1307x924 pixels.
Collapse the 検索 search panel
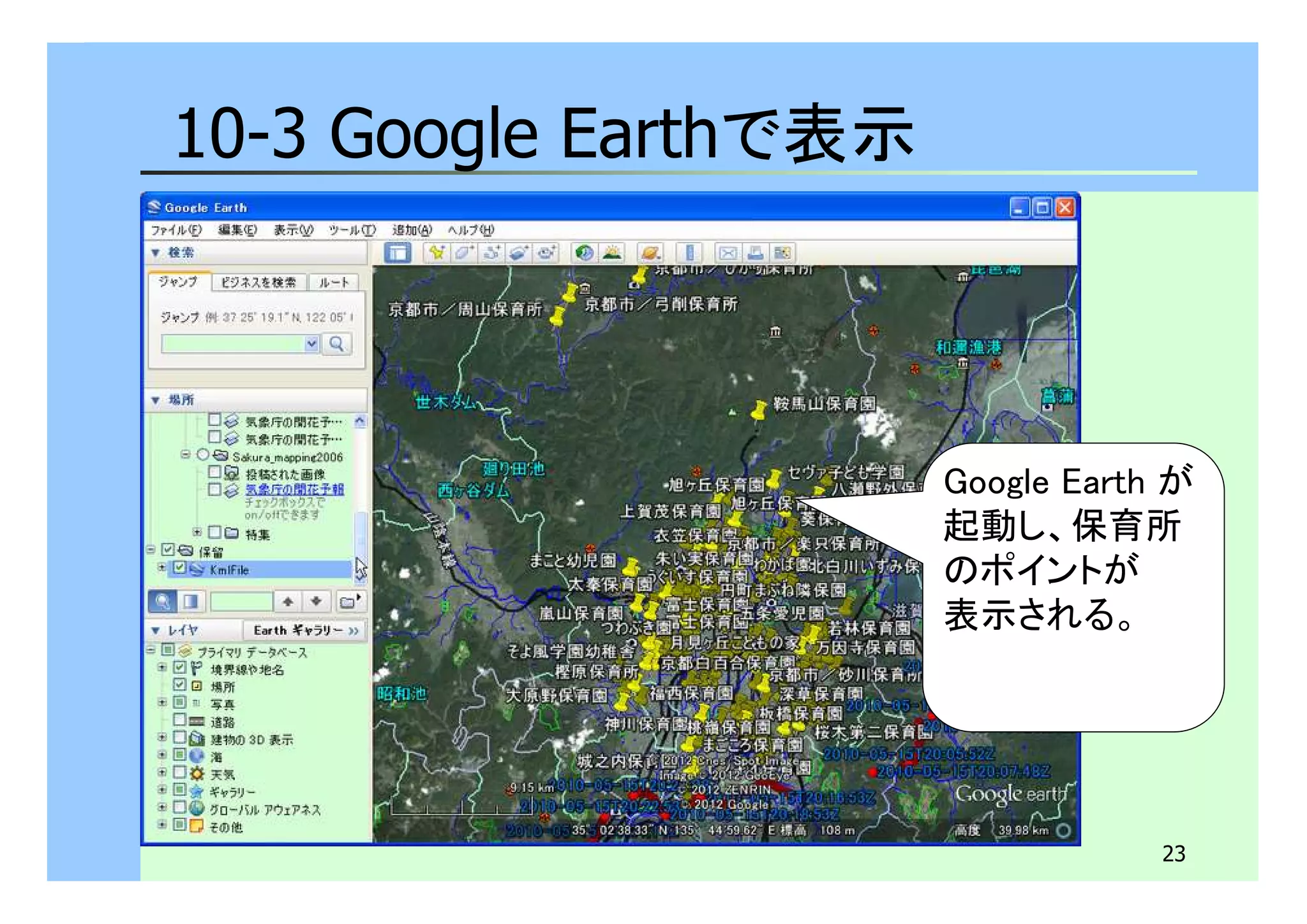(x=156, y=253)
